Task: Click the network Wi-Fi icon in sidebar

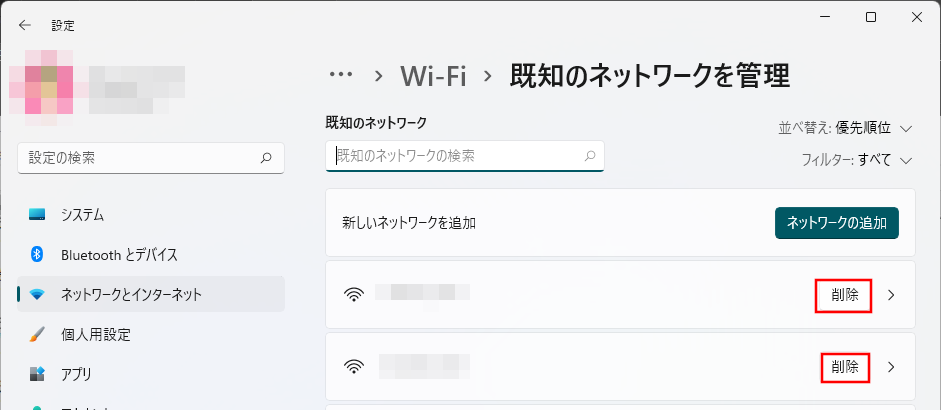Action: (x=37, y=294)
